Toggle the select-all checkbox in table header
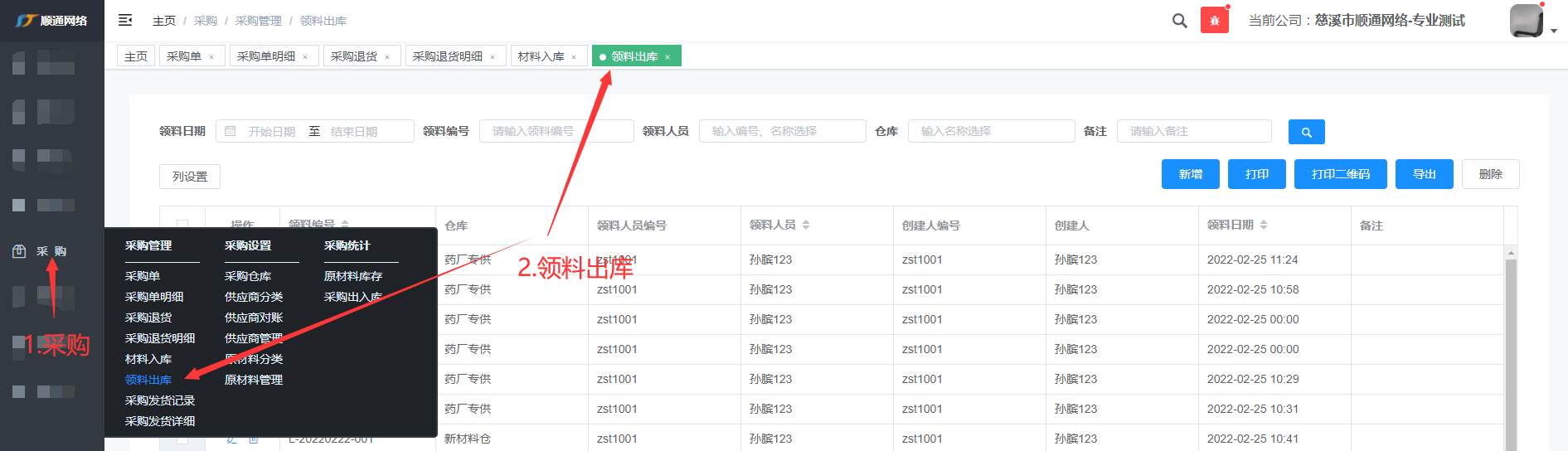1568x451 pixels. pyautogui.click(x=182, y=225)
